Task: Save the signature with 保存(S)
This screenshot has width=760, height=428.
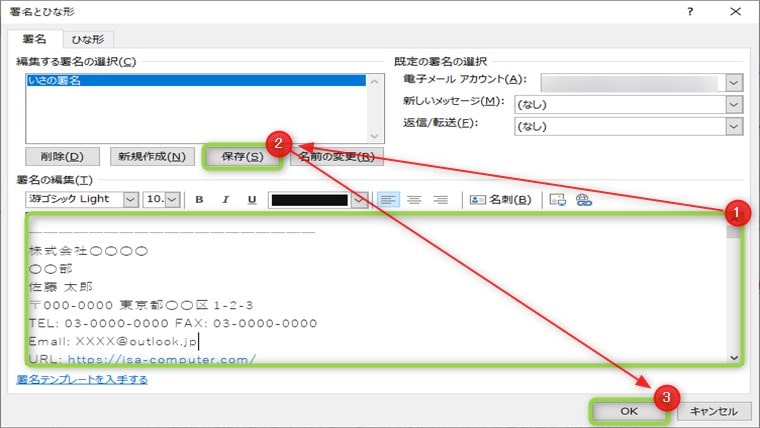Action: [242, 157]
